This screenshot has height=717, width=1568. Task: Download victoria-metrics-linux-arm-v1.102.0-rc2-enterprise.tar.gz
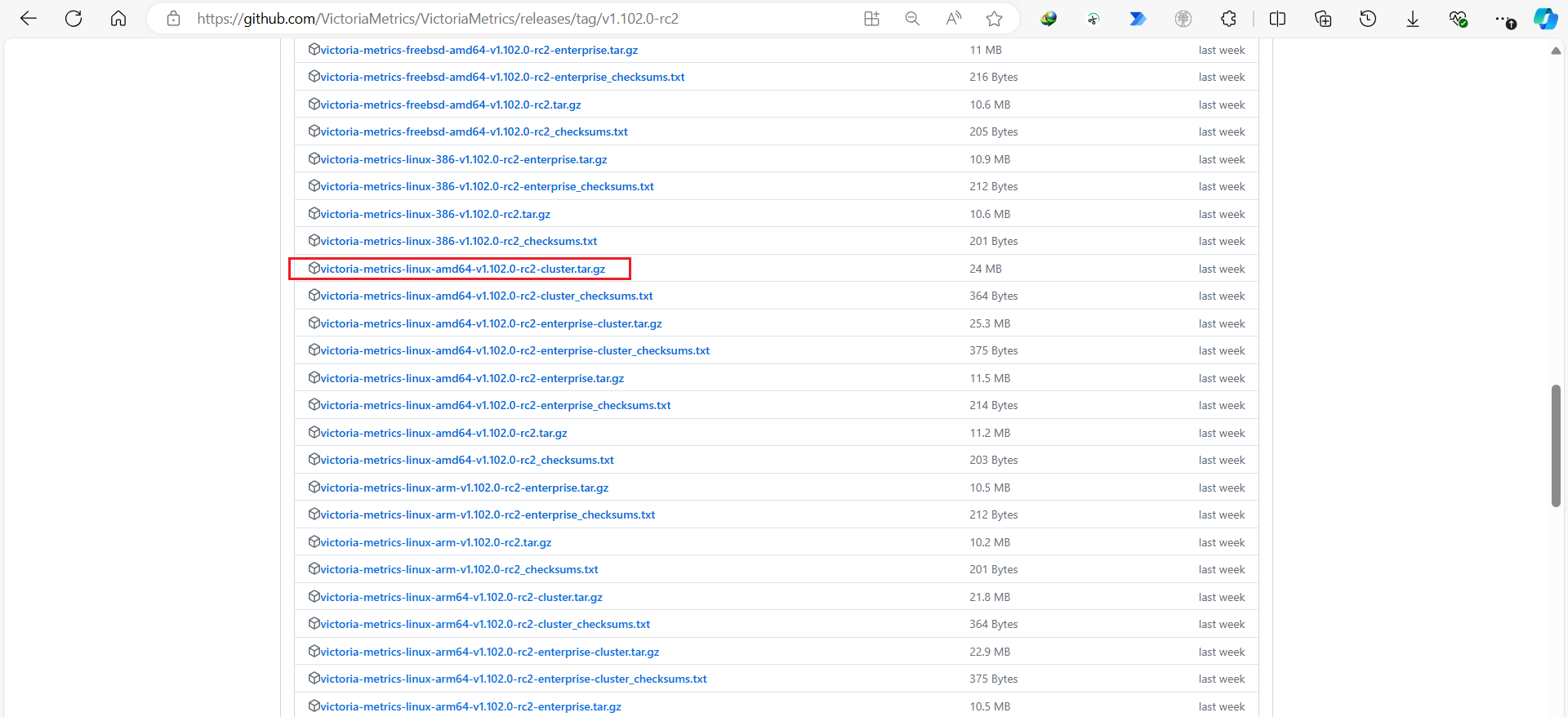click(x=465, y=488)
